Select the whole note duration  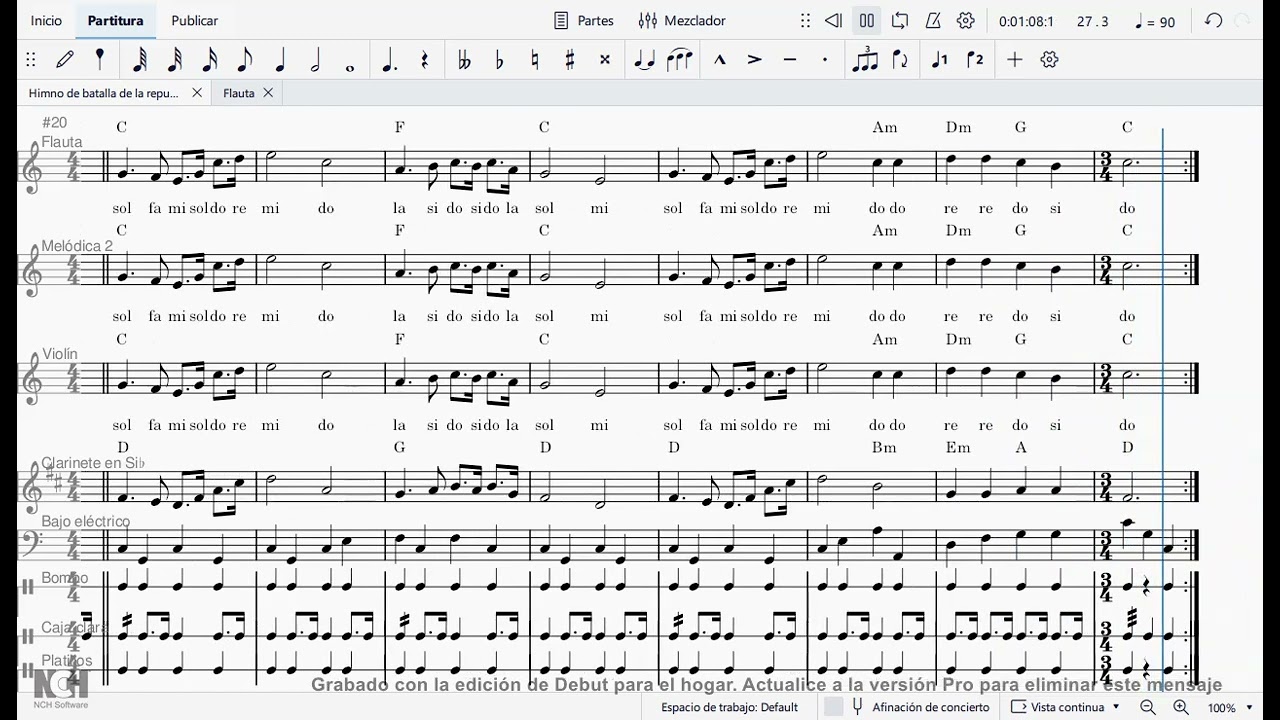click(350, 67)
